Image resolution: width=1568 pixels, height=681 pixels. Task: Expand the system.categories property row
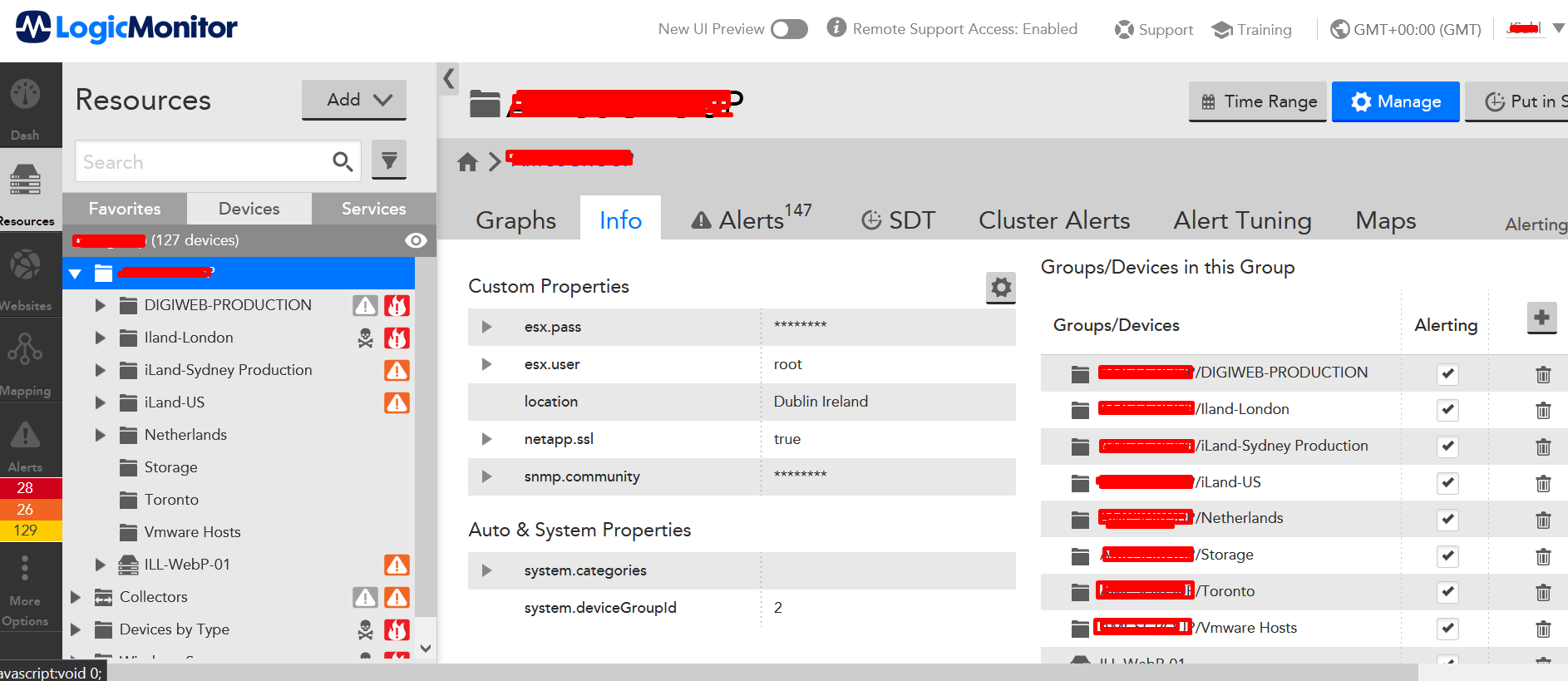[x=486, y=570]
